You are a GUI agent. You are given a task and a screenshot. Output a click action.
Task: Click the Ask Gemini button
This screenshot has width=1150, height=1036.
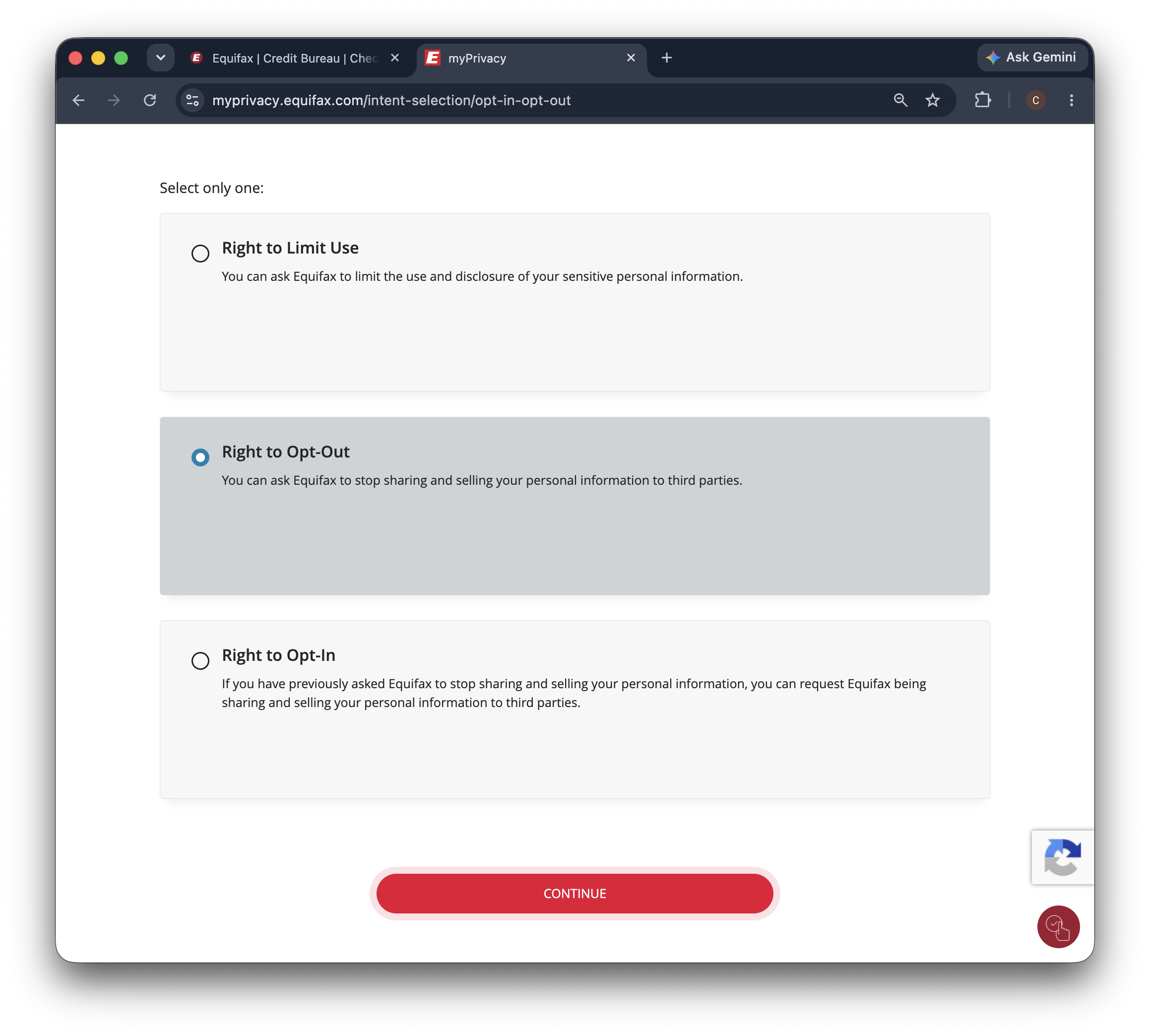[x=1031, y=57]
